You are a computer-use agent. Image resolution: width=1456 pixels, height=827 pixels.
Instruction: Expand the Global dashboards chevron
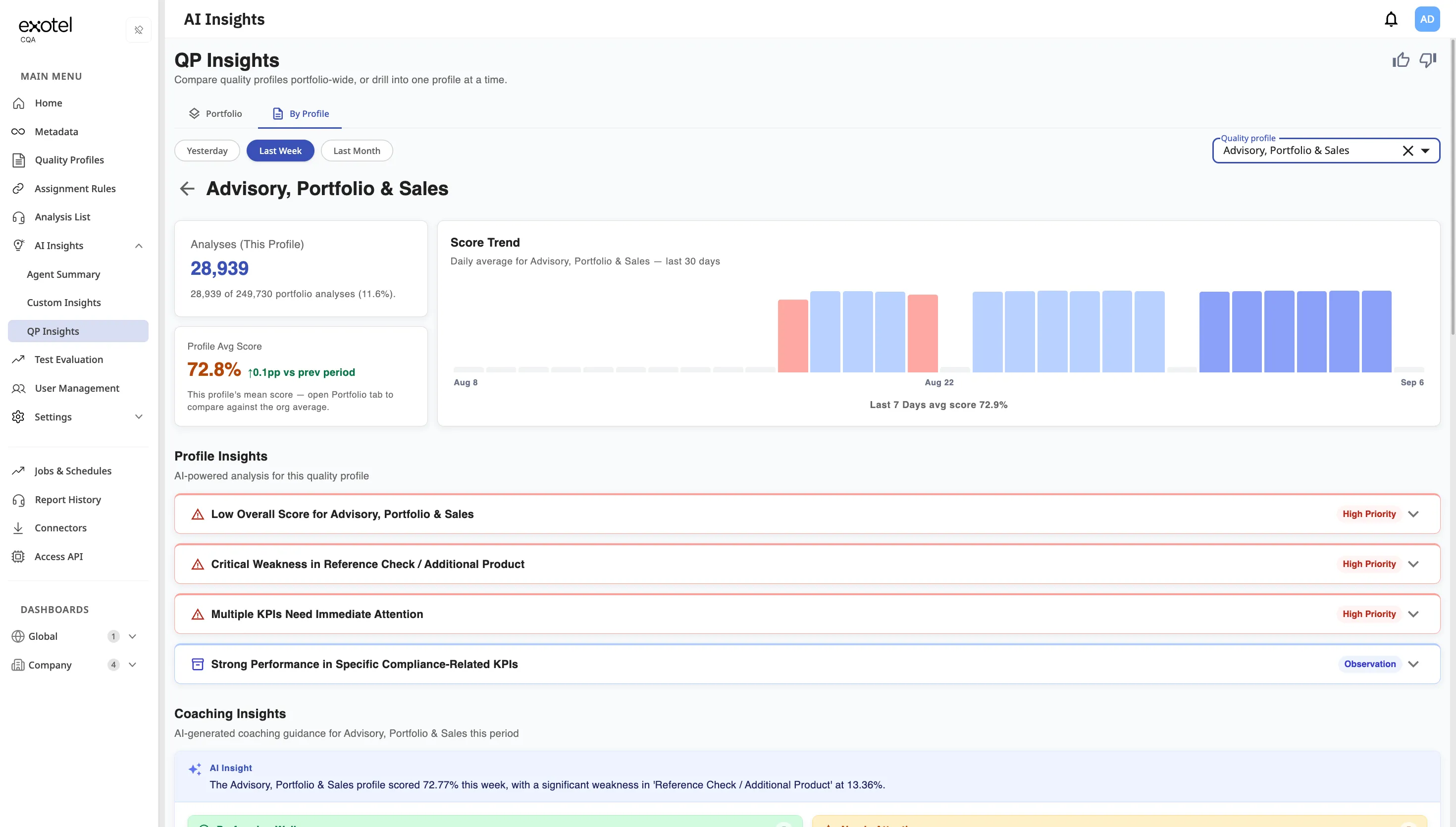coord(132,636)
